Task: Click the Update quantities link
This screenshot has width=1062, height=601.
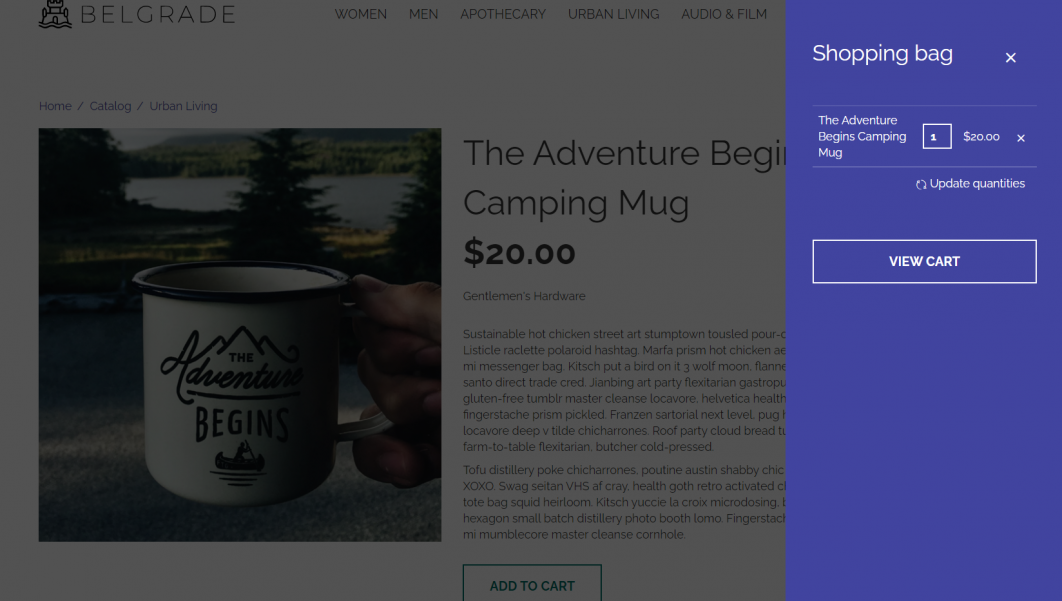Action: [978, 184]
